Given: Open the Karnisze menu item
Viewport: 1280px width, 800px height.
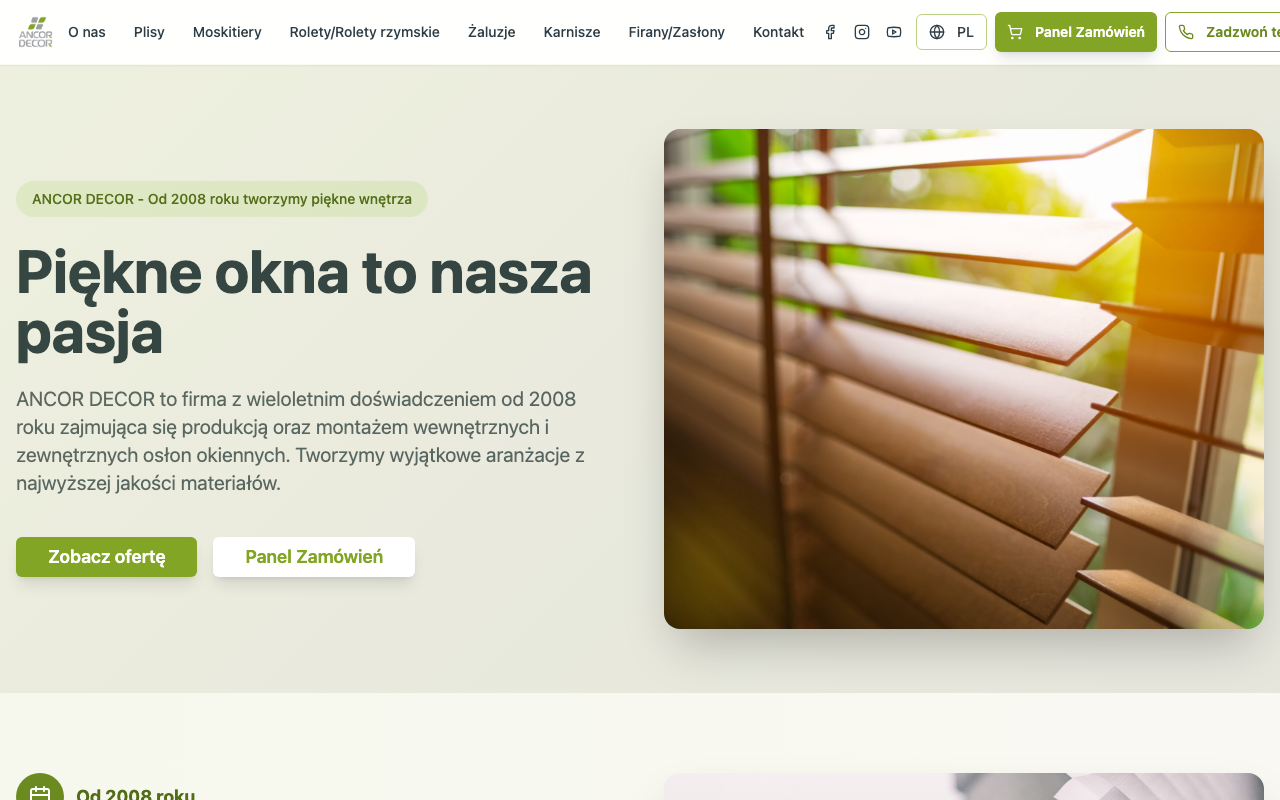Looking at the screenshot, I should tap(572, 32).
